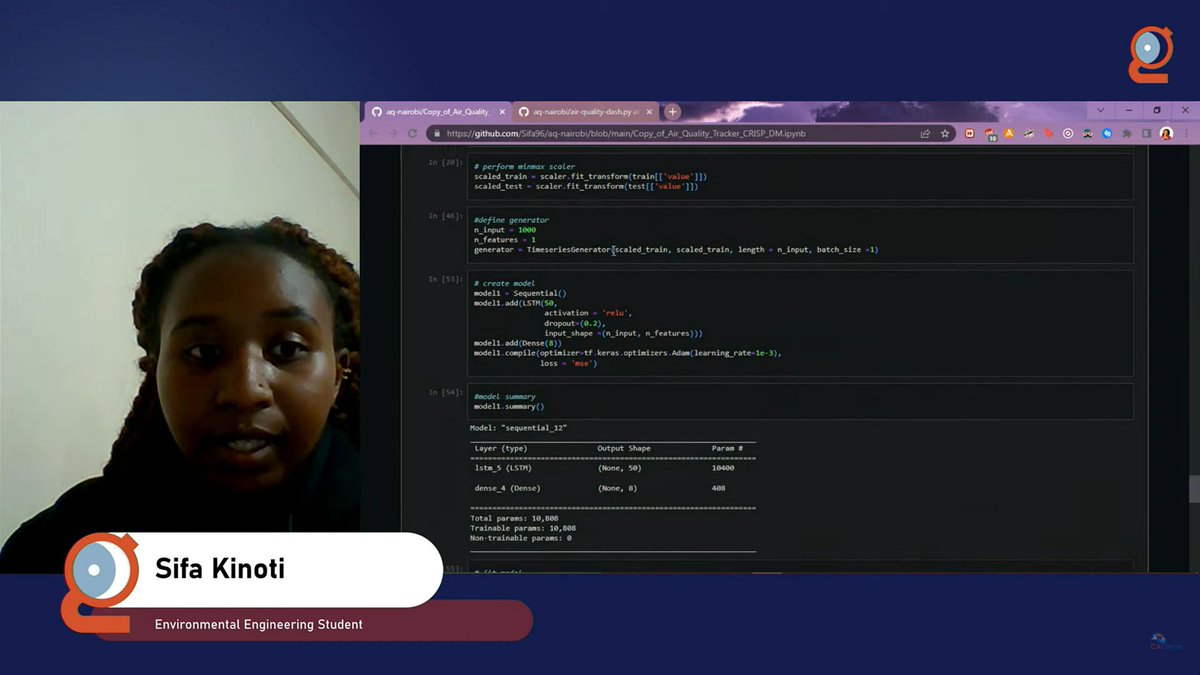Go back to the previous page
The image size is (1200, 675).
[x=375, y=133]
